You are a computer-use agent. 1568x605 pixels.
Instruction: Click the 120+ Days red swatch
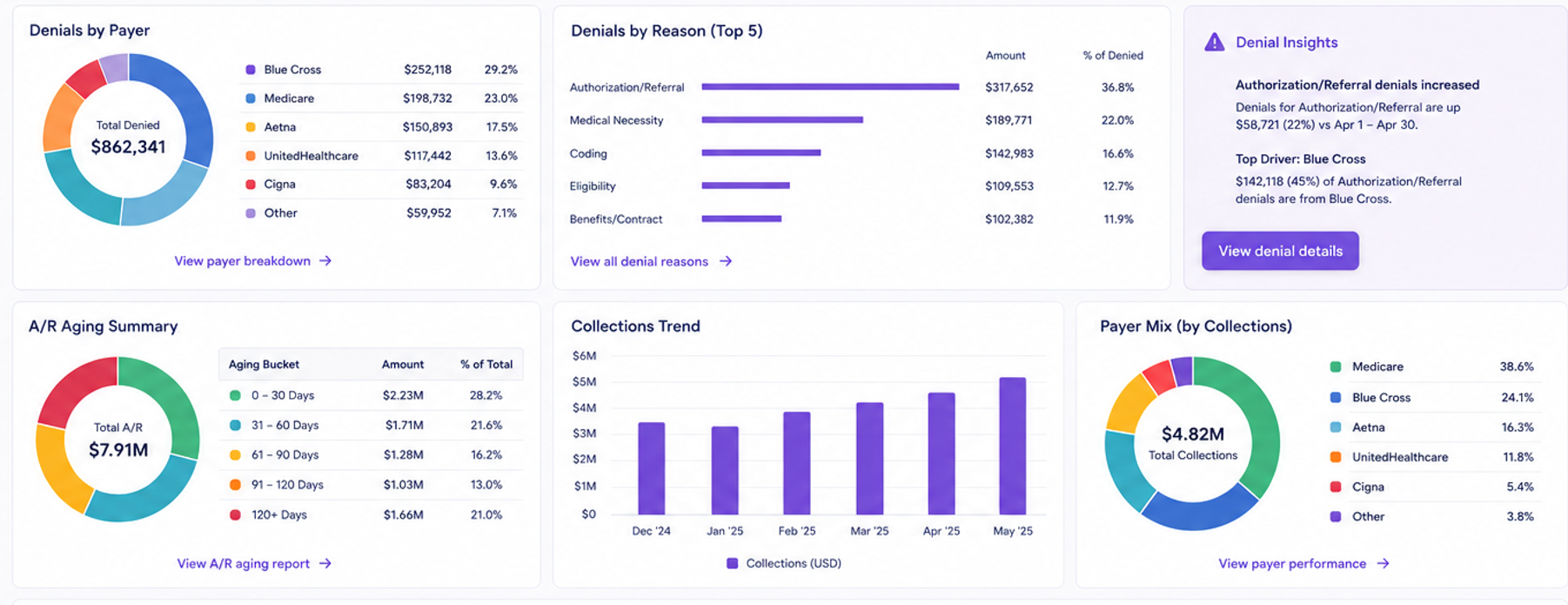coord(235,514)
